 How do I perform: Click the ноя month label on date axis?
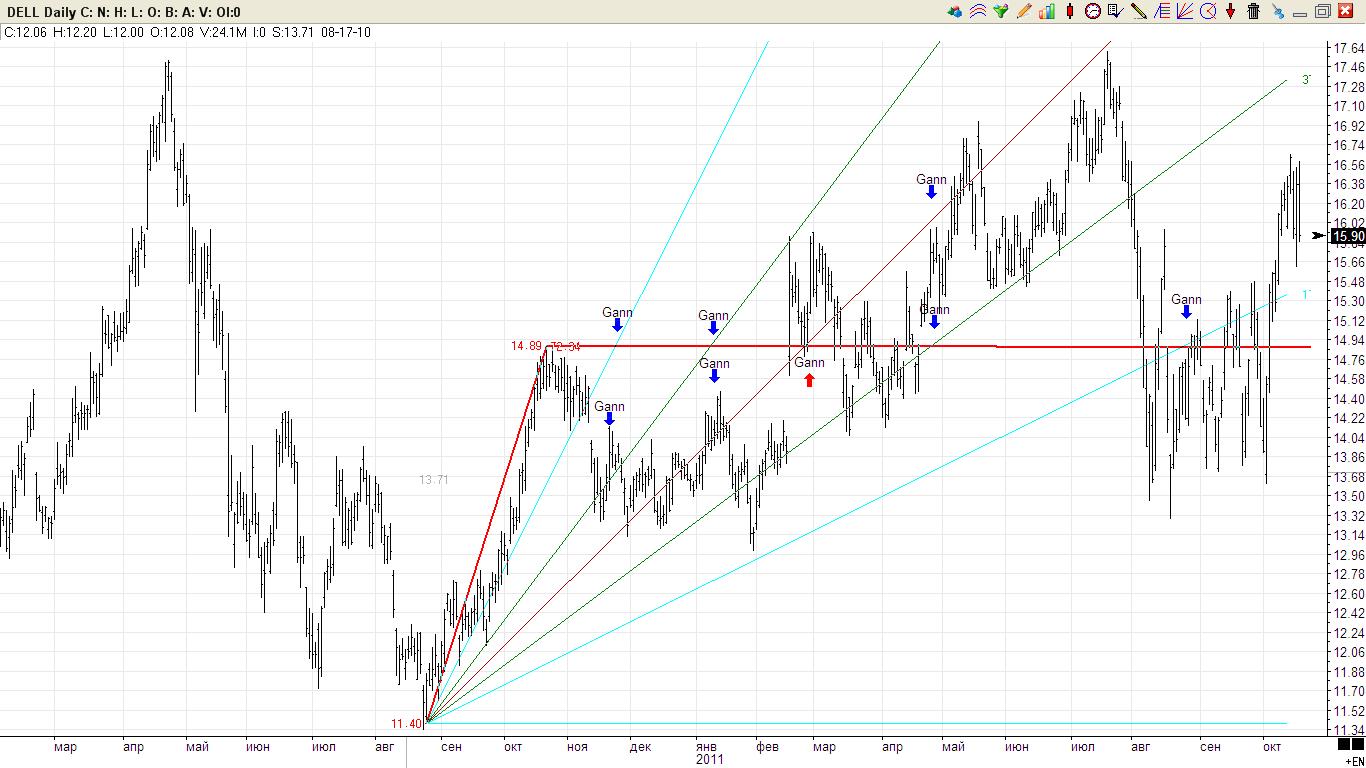pos(577,746)
